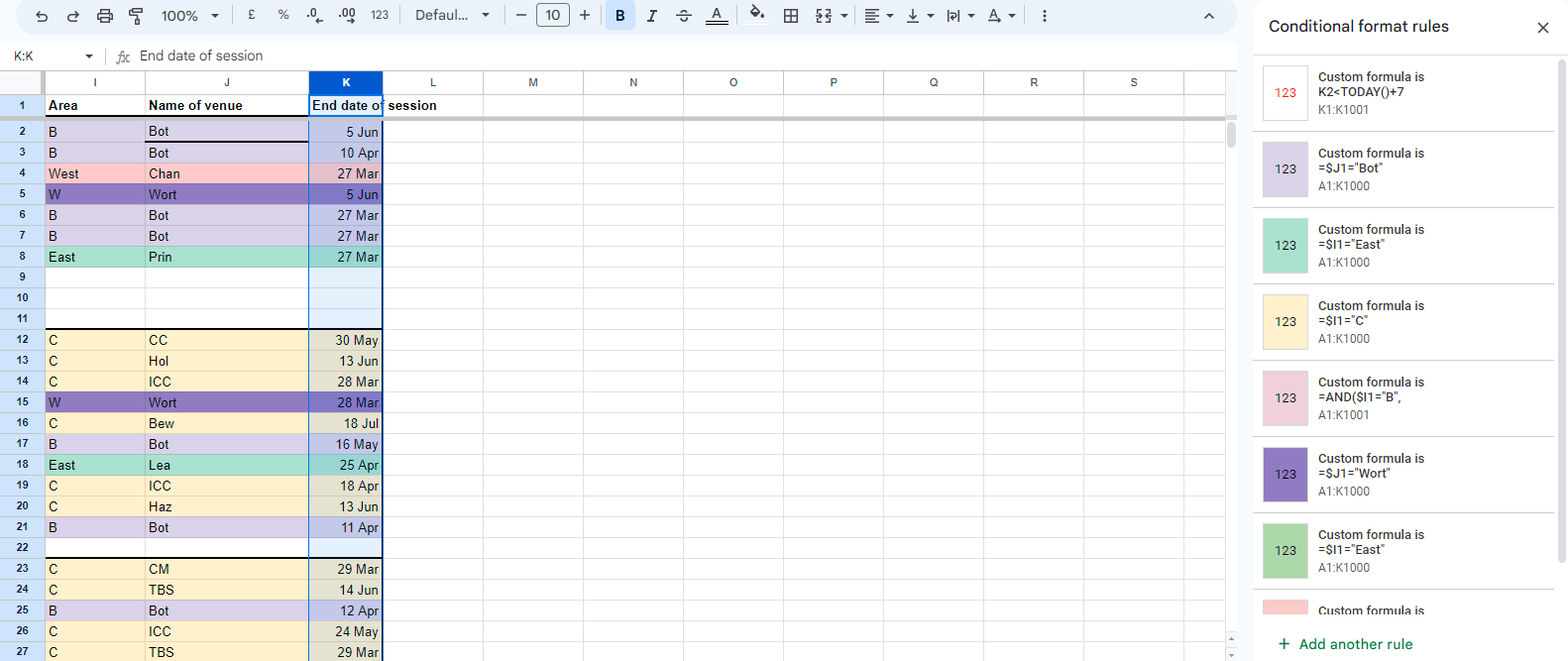The image size is (1568, 661).
Task: Open horizontal align dropdown
Action: (879, 15)
